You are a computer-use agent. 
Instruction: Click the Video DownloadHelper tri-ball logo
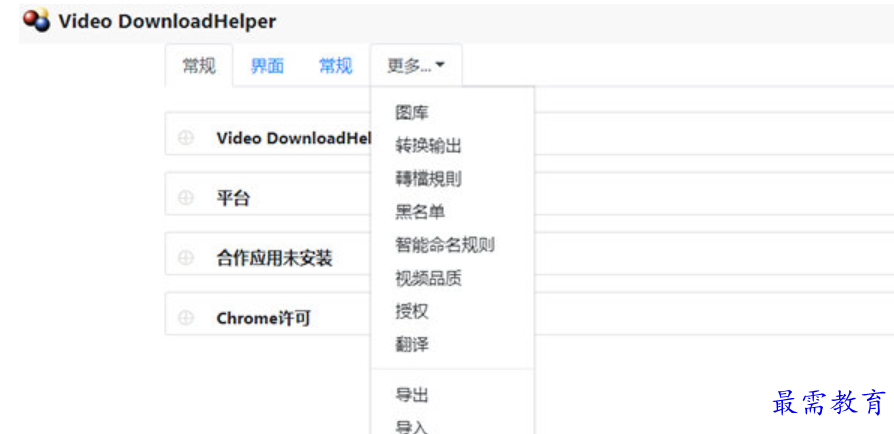[x=36, y=21]
